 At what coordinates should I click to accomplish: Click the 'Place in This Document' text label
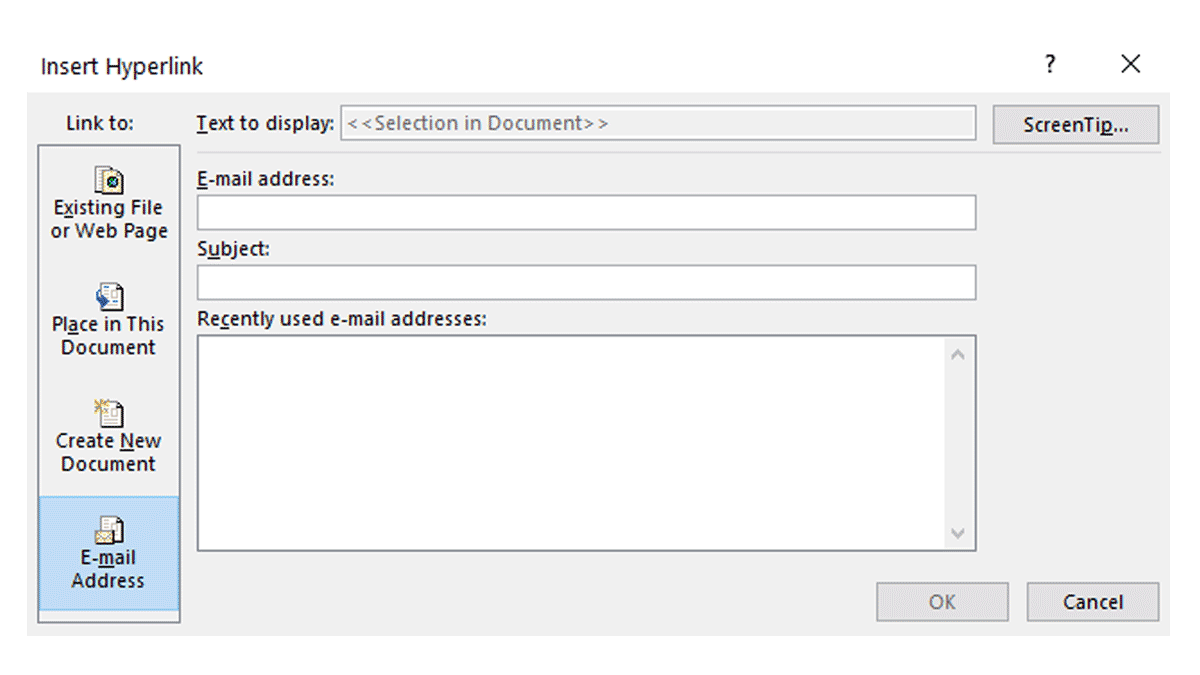click(x=108, y=336)
